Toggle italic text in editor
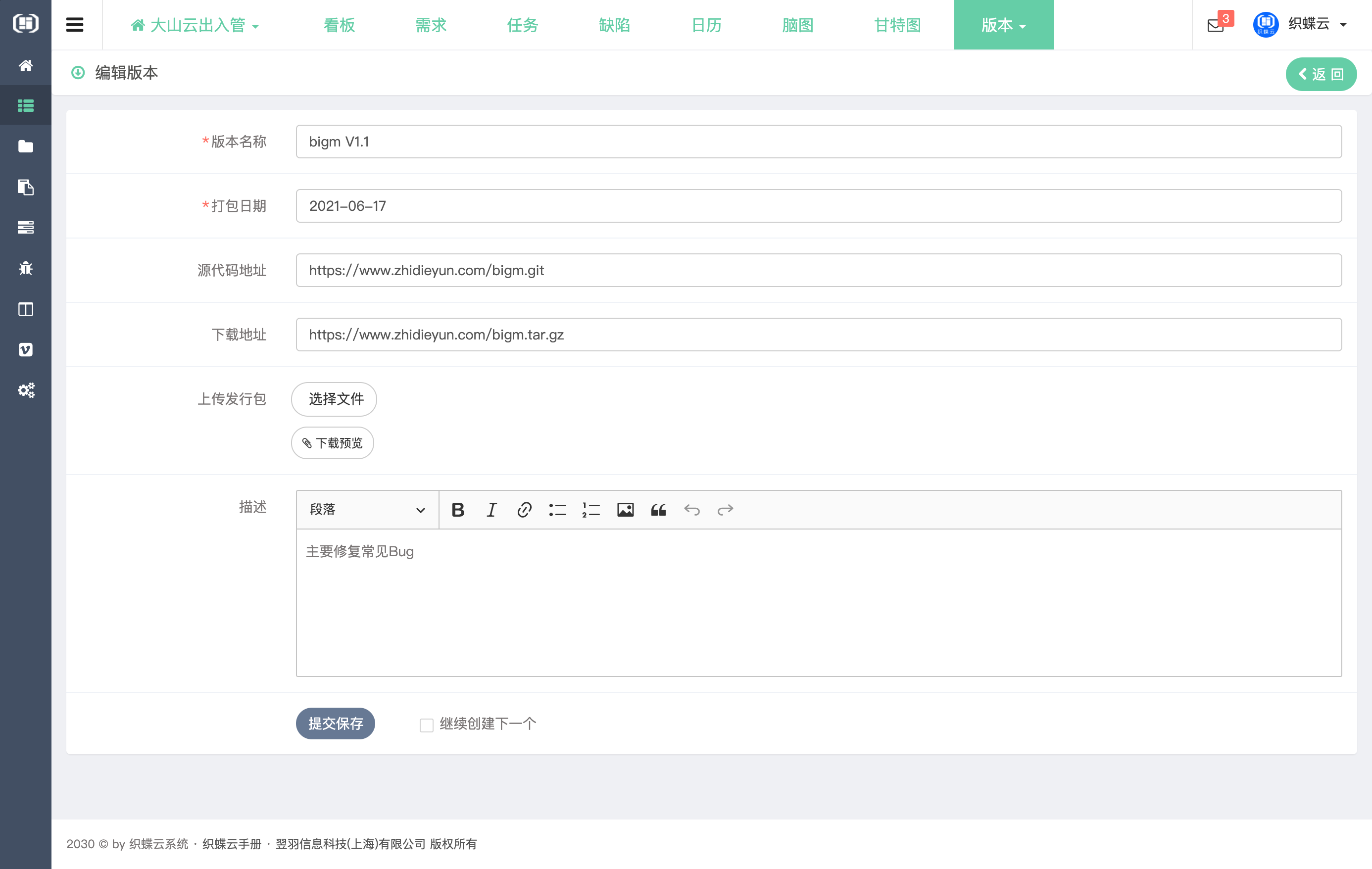 (x=491, y=509)
